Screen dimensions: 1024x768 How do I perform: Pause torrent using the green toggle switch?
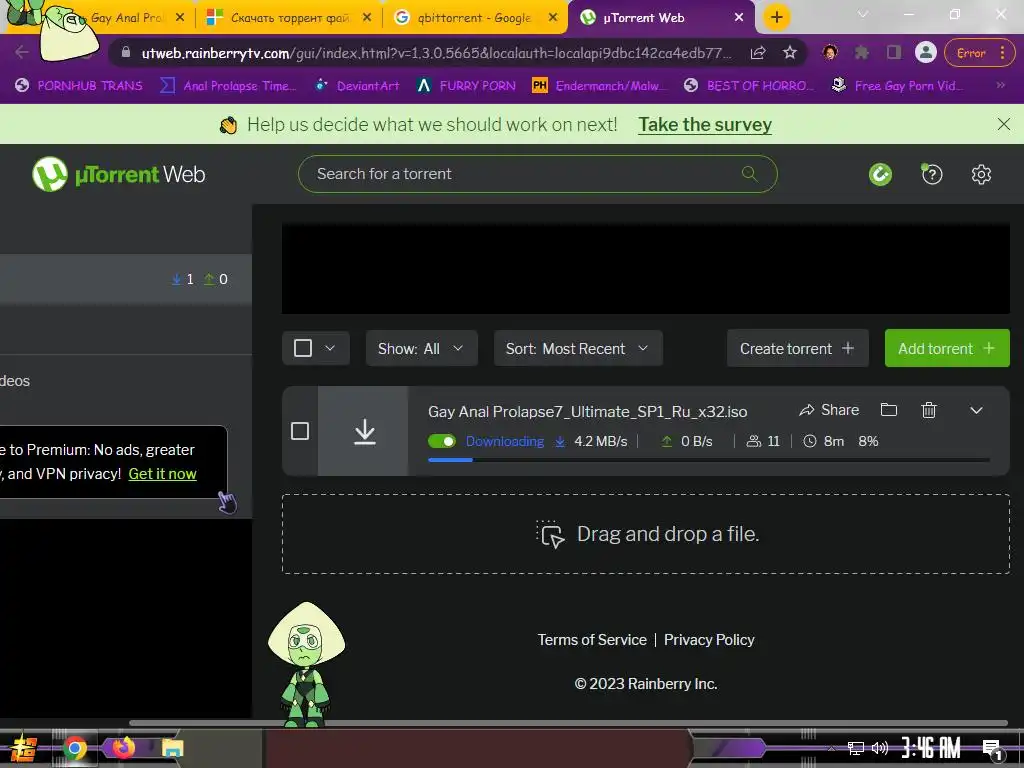pyautogui.click(x=441, y=441)
